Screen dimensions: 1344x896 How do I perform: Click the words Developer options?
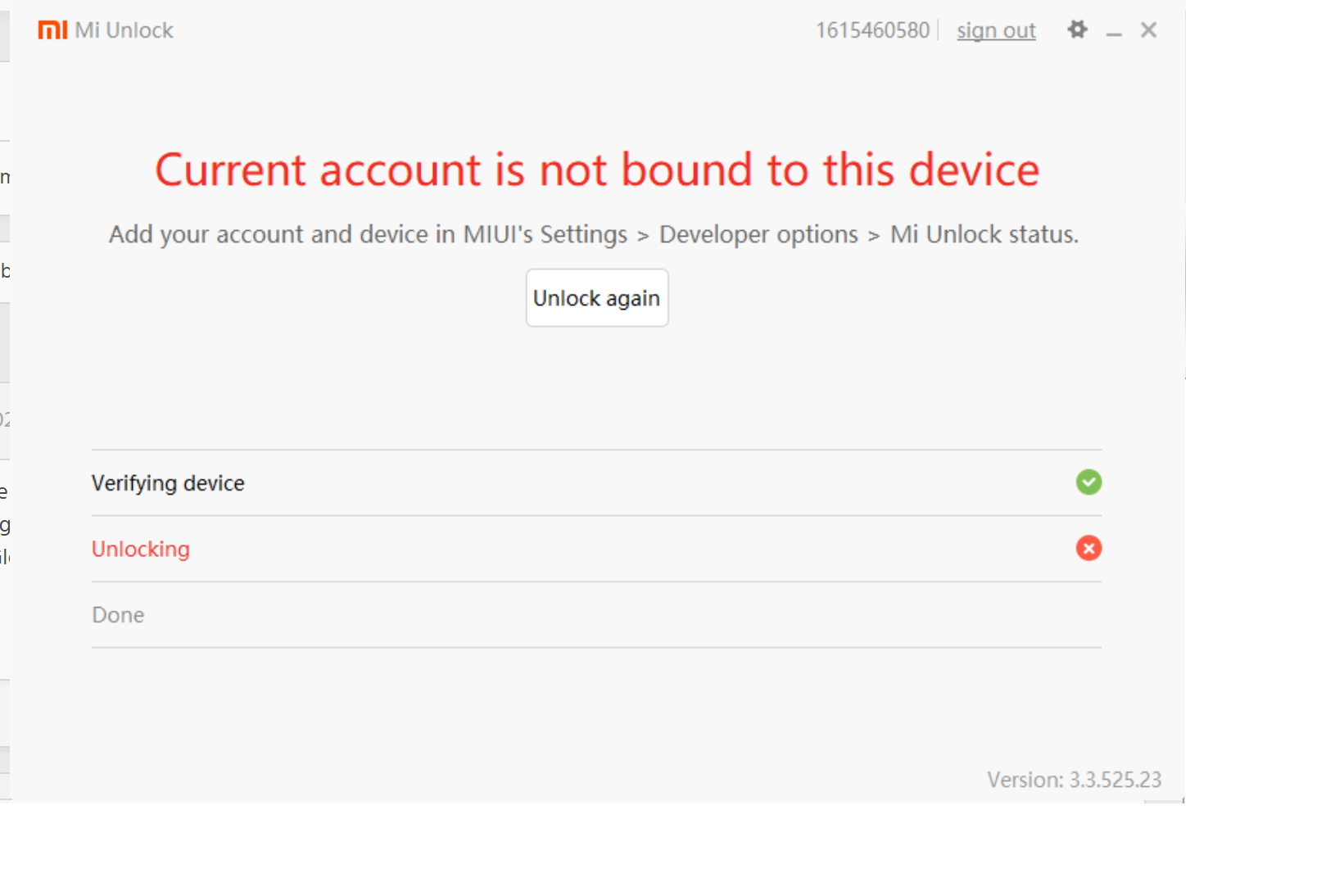pyautogui.click(x=758, y=235)
